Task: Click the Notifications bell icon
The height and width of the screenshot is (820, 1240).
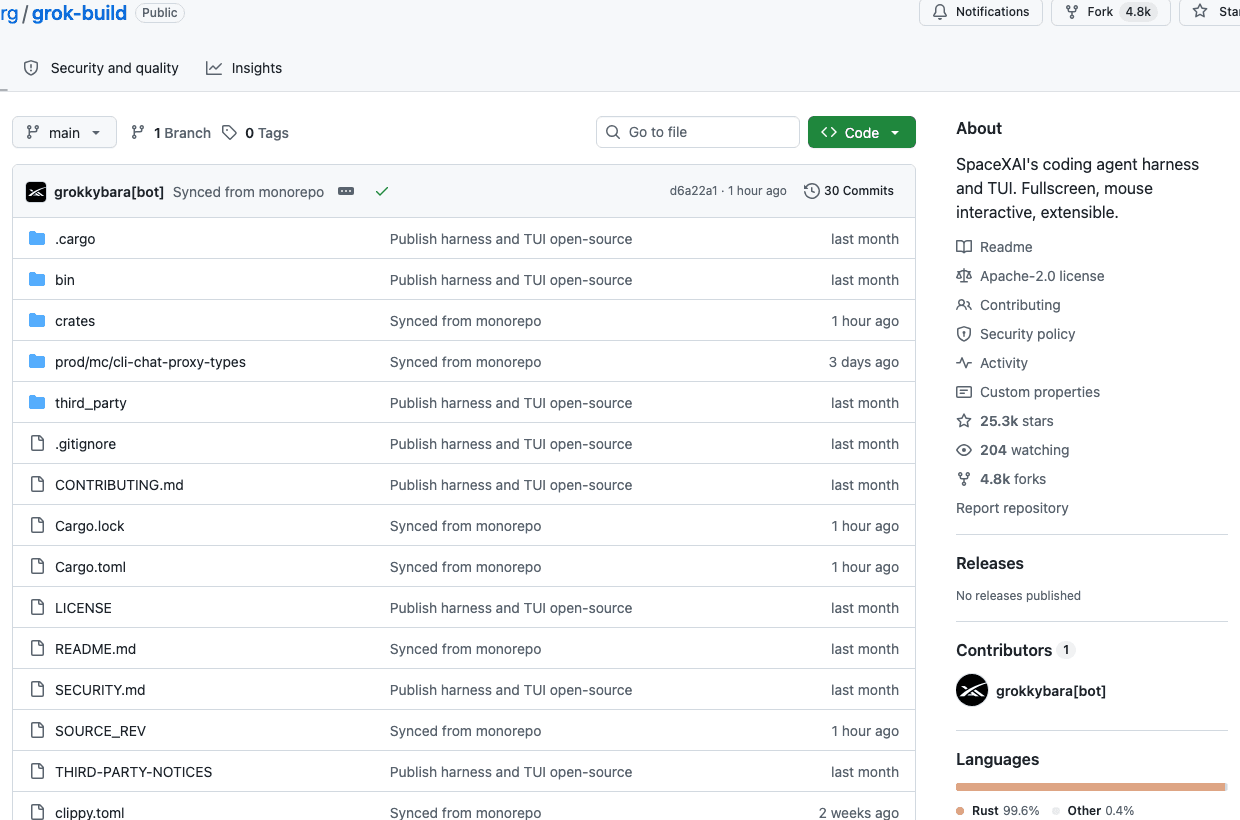Action: tap(939, 11)
